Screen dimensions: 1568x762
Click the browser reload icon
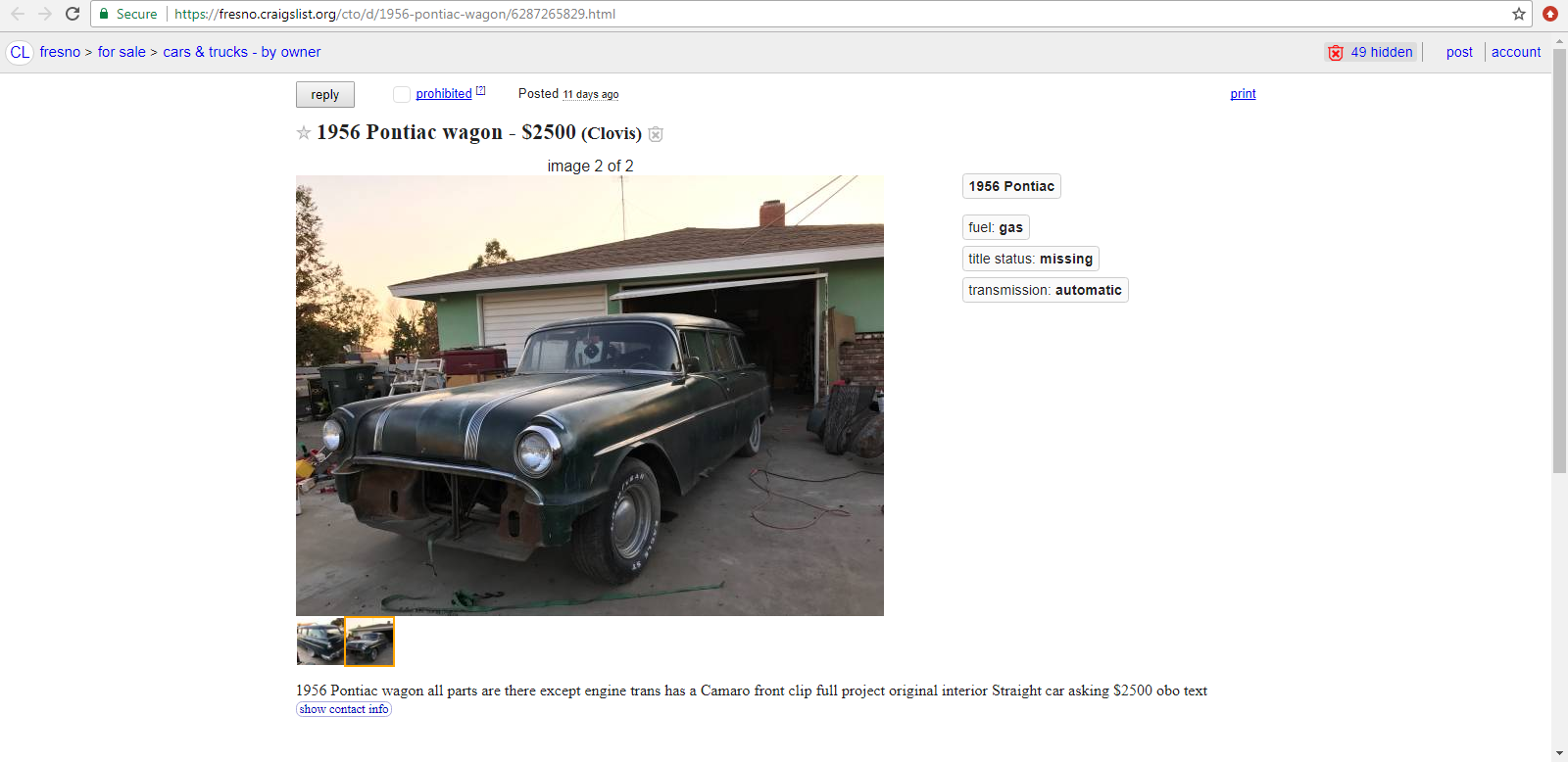click(73, 14)
